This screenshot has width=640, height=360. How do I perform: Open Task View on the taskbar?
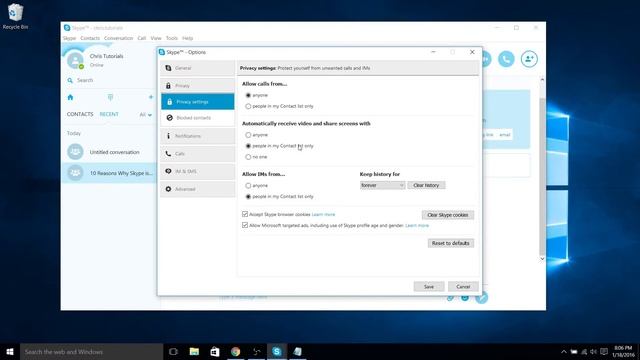[173, 351]
